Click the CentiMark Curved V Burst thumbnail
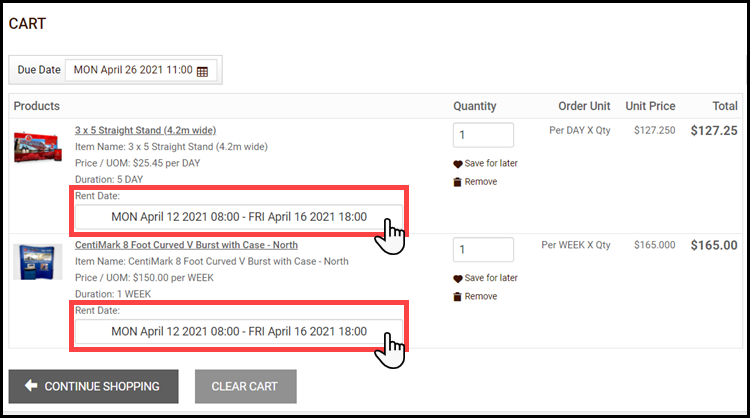The height and width of the screenshot is (418, 750). tap(38, 262)
